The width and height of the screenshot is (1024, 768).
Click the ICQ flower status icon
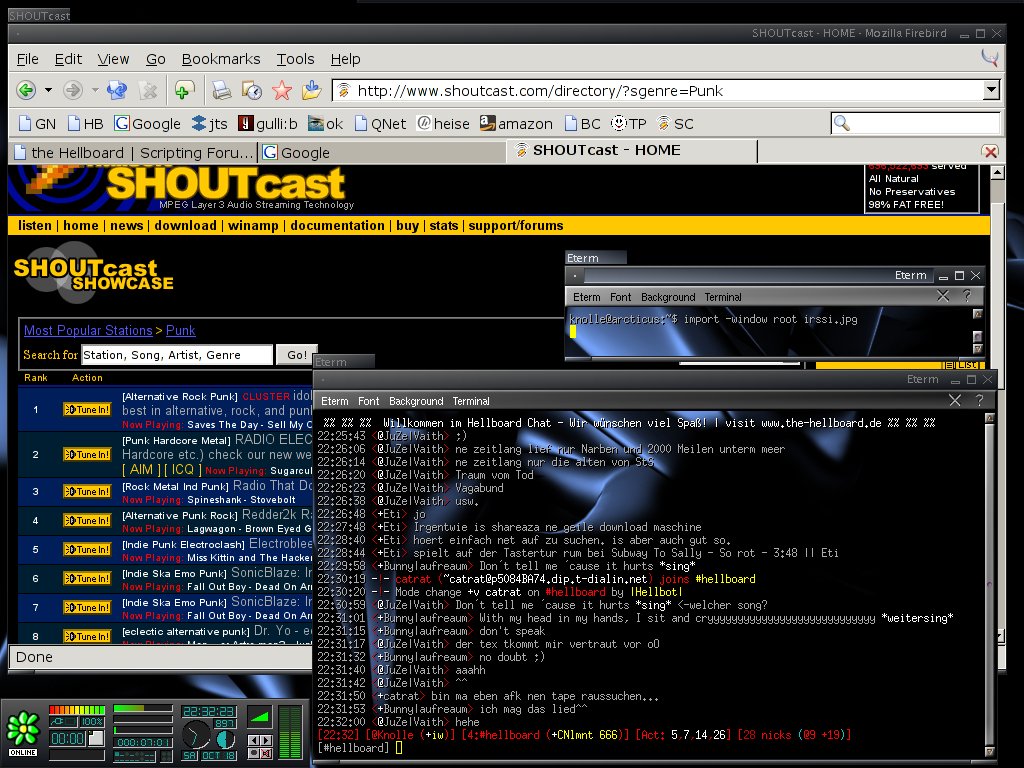click(22, 730)
